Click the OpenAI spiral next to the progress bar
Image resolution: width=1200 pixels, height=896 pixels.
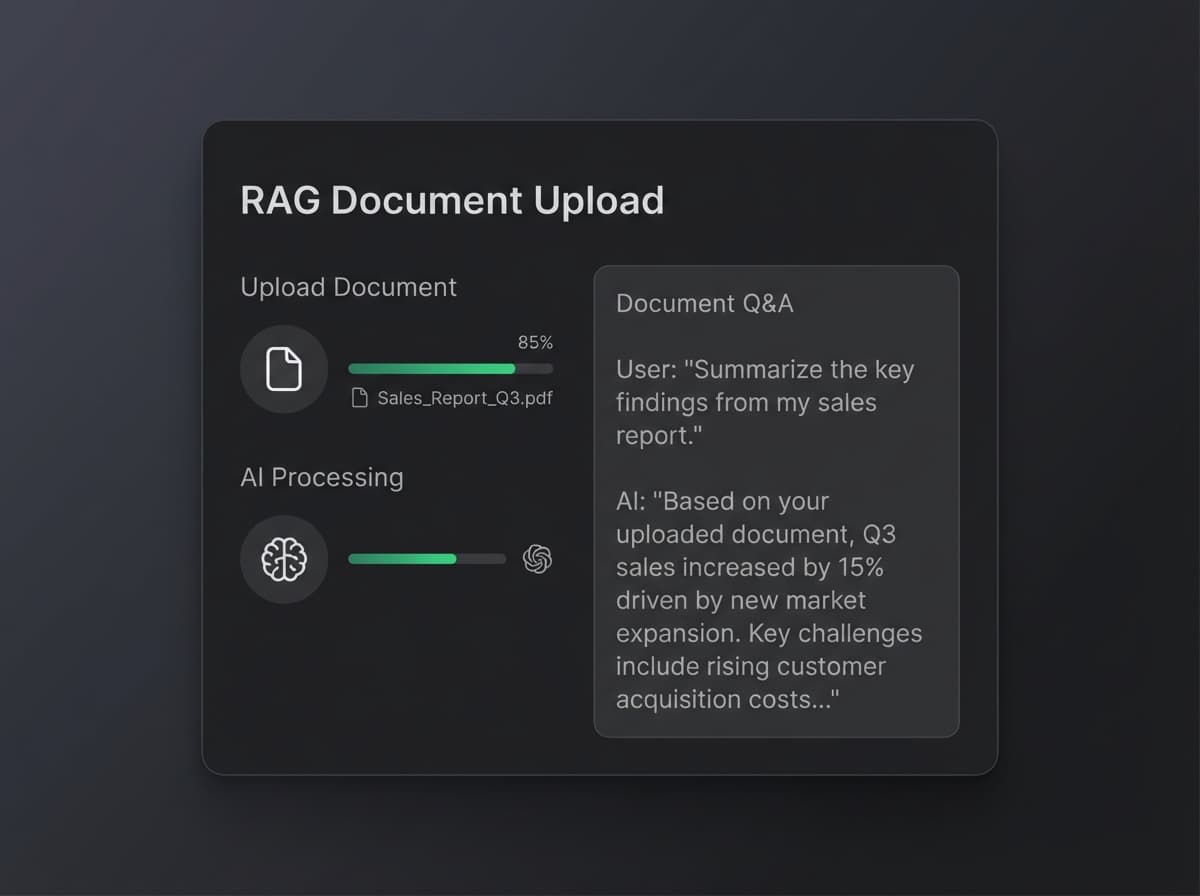[537, 558]
